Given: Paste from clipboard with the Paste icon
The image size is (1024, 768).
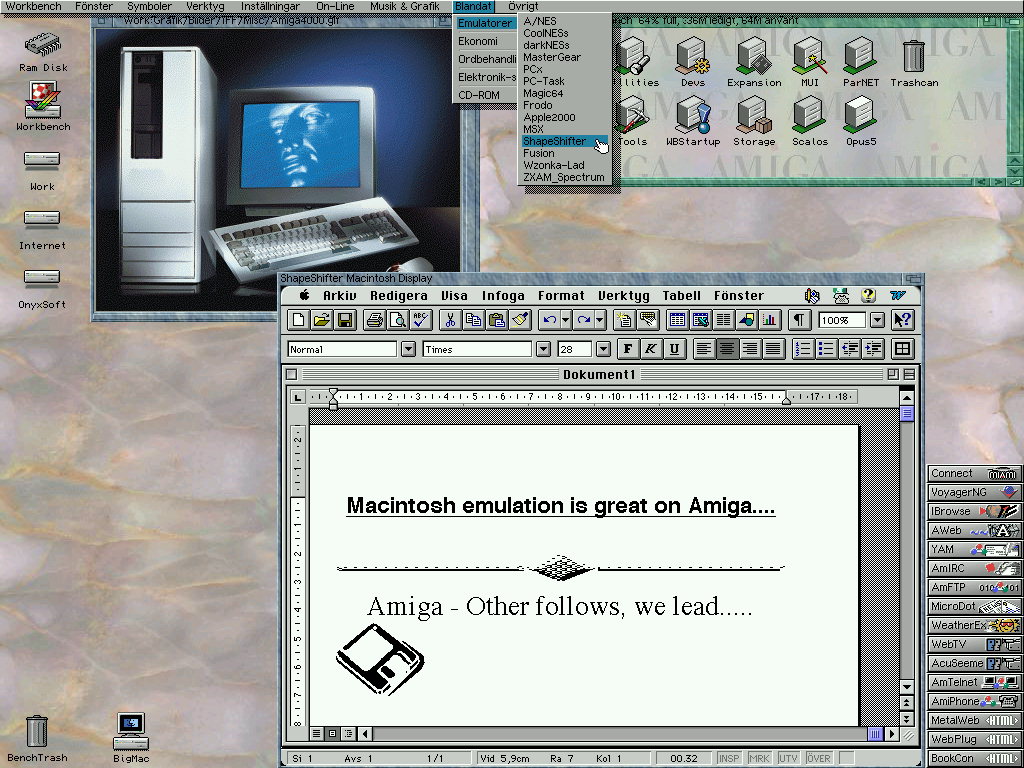Looking at the screenshot, I should (497, 320).
